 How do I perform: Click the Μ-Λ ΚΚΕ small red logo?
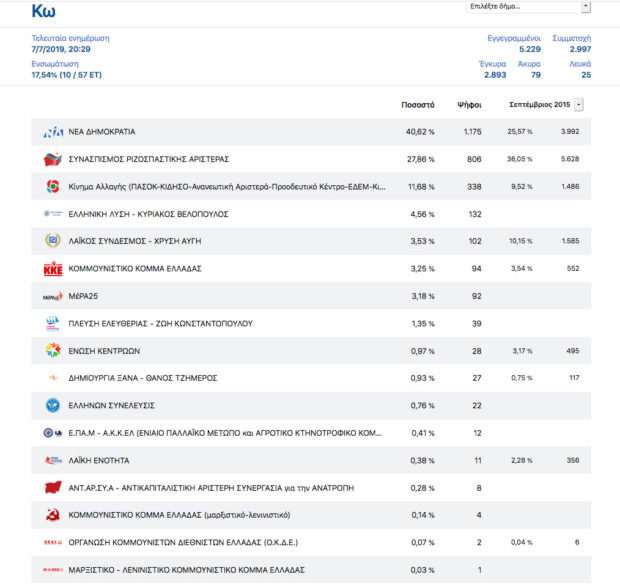[53, 570]
